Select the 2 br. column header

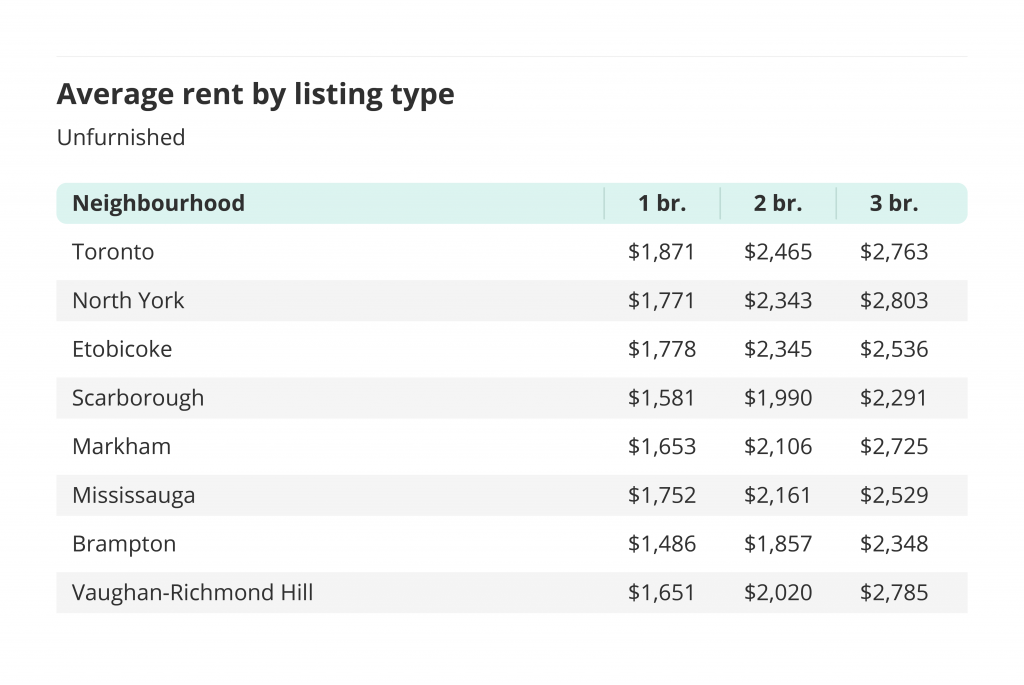point(778,203)
